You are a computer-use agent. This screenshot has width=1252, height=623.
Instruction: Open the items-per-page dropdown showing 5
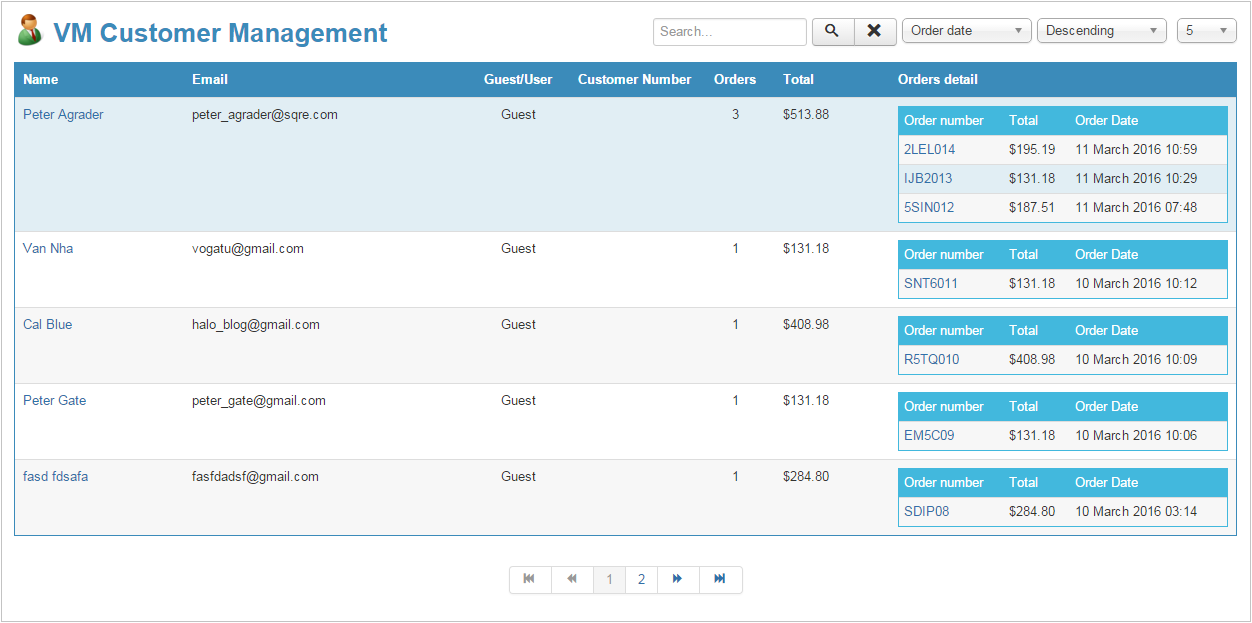tap(1207, 31)
